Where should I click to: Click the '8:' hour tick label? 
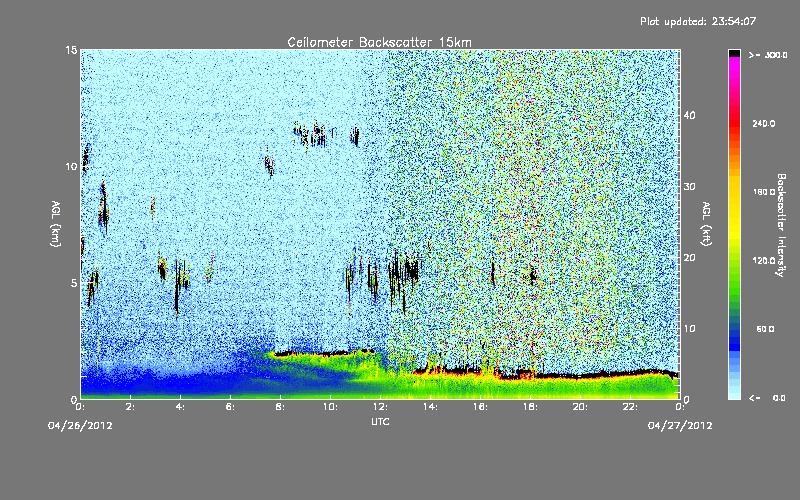[281, 407]
